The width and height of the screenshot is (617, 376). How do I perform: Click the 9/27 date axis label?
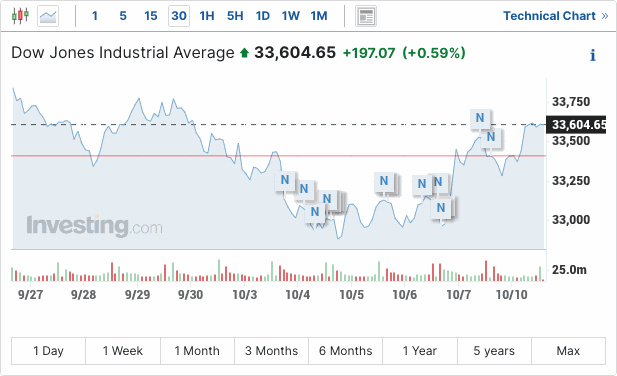(30, 295)
